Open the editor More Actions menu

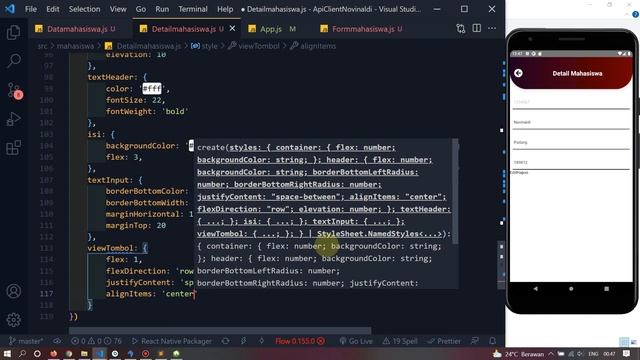coord(492,28)
